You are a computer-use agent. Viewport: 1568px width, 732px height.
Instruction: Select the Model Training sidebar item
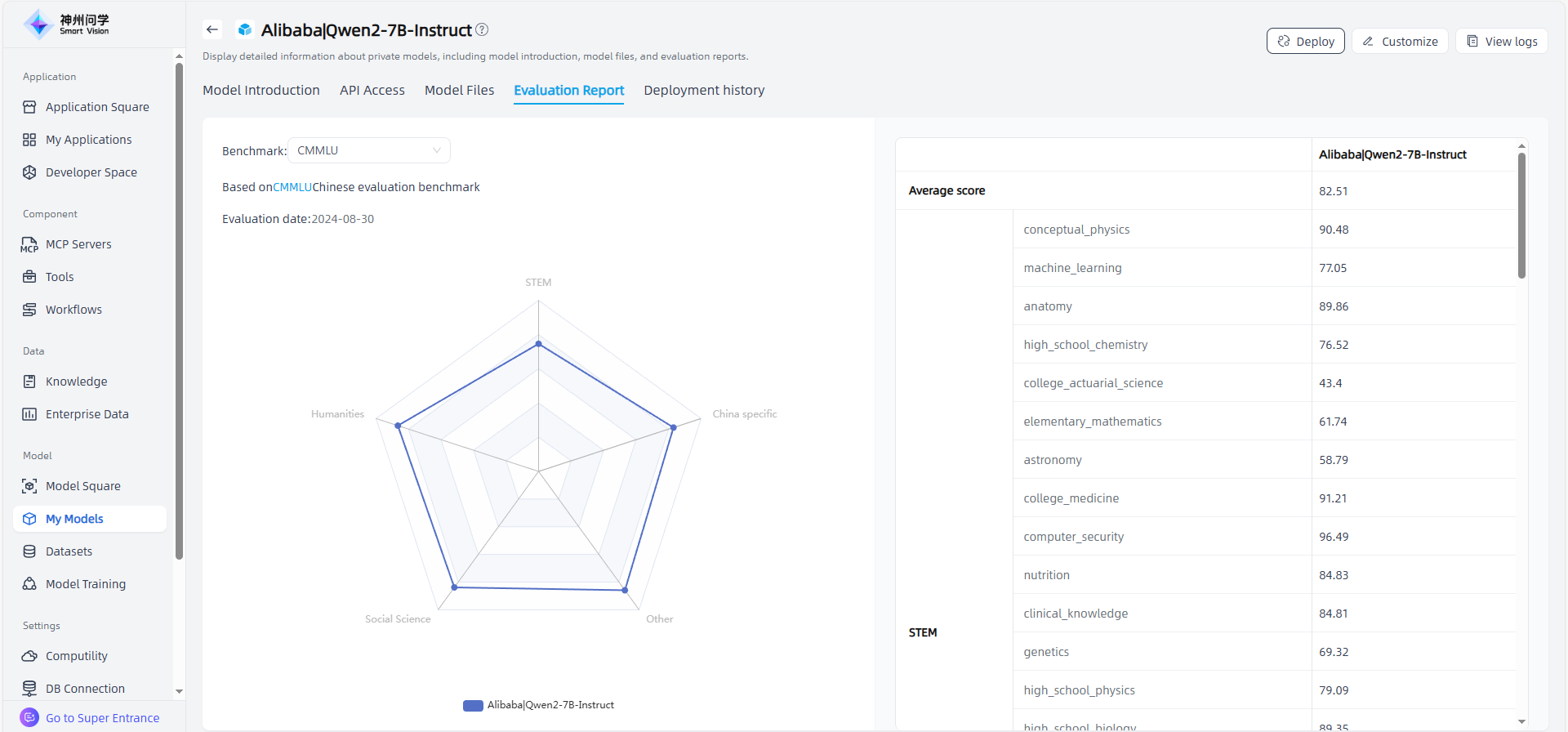(x=85, y=584)
